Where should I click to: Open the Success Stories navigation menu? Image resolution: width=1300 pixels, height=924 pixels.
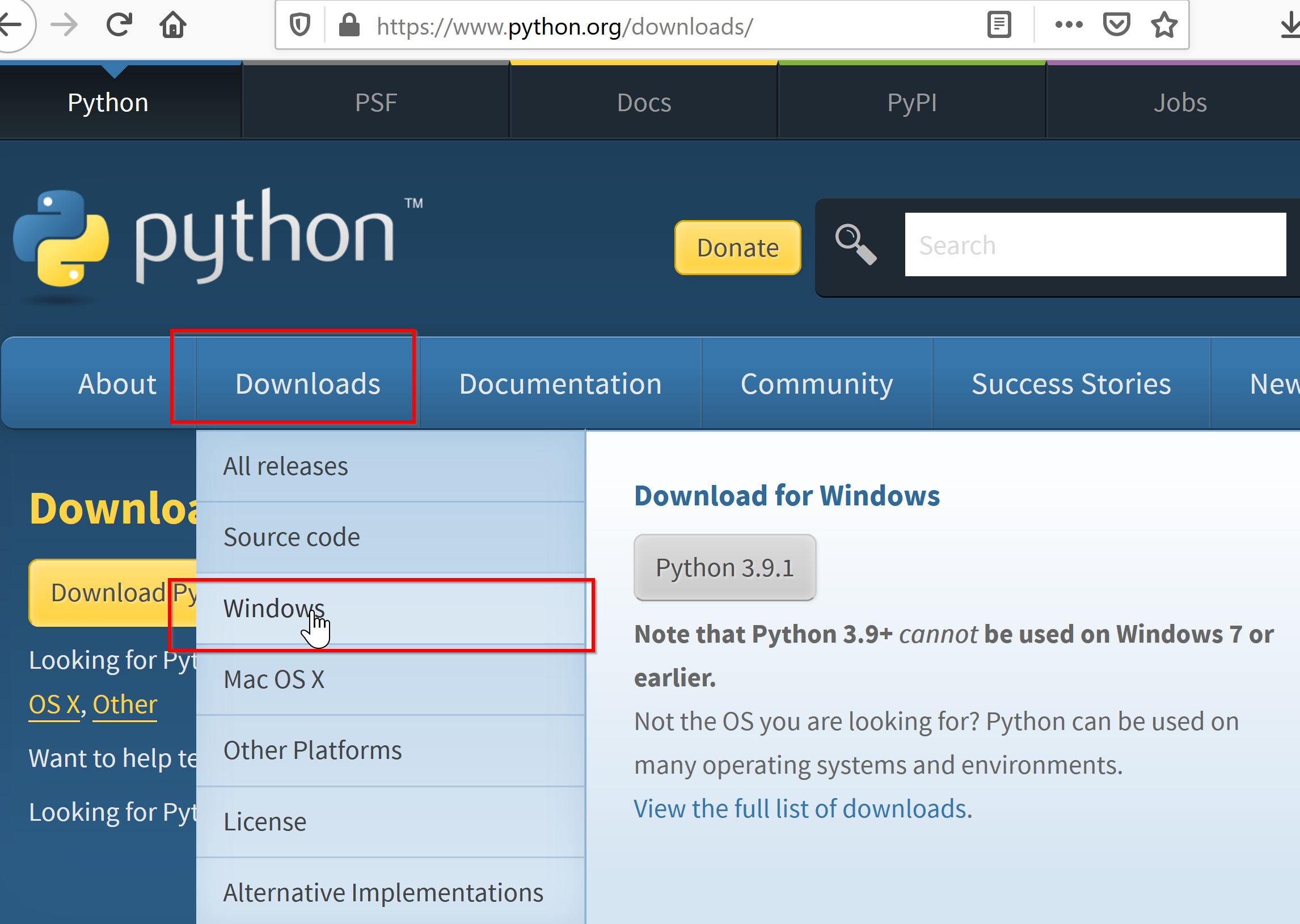point(1071,383)
